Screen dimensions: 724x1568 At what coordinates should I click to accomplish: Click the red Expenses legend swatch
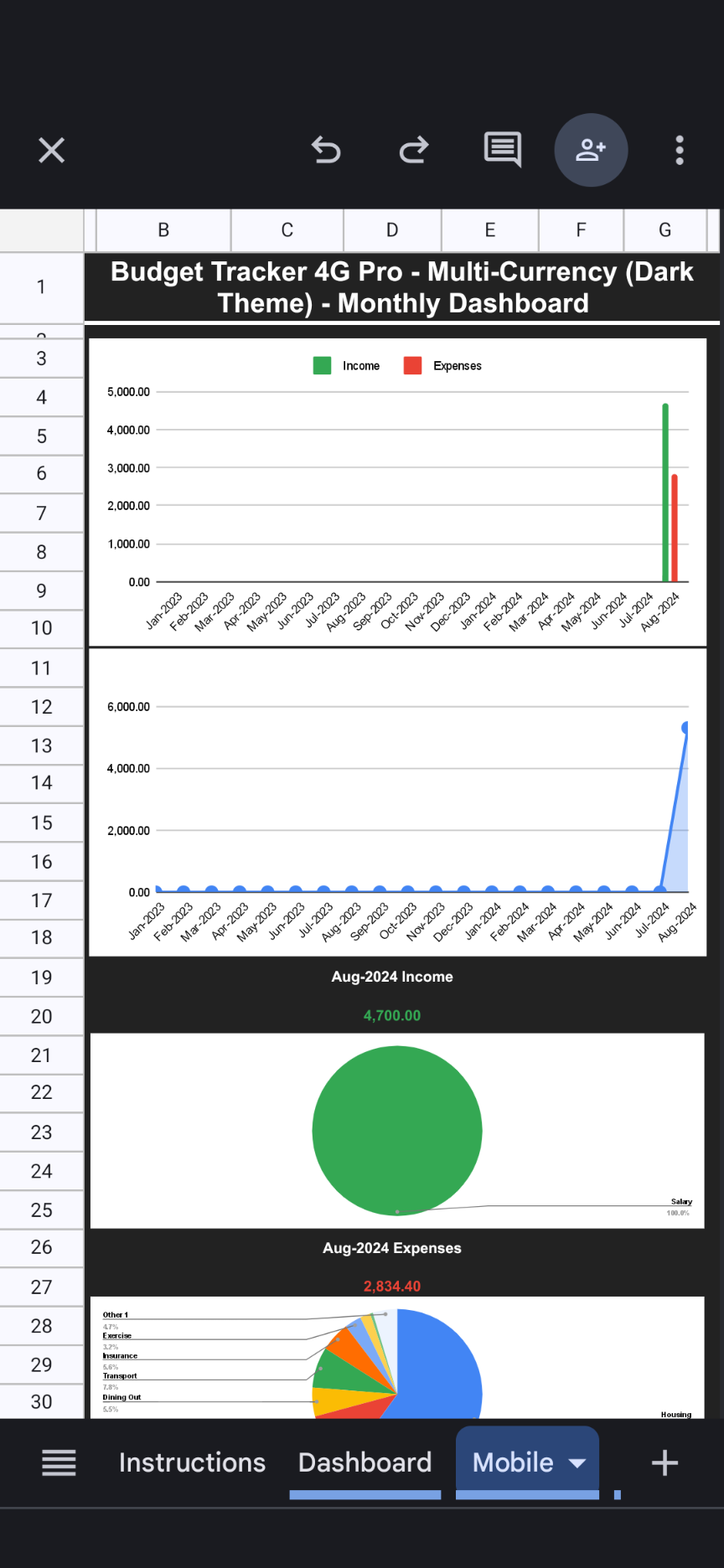[x=412, y=365]
